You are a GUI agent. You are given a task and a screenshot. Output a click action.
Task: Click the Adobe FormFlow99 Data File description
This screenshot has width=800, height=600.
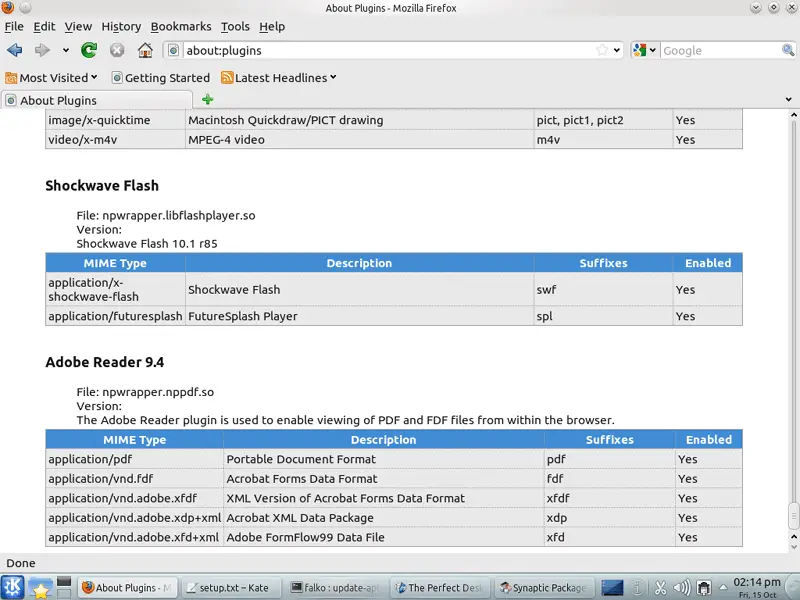[x=306, y=537]
